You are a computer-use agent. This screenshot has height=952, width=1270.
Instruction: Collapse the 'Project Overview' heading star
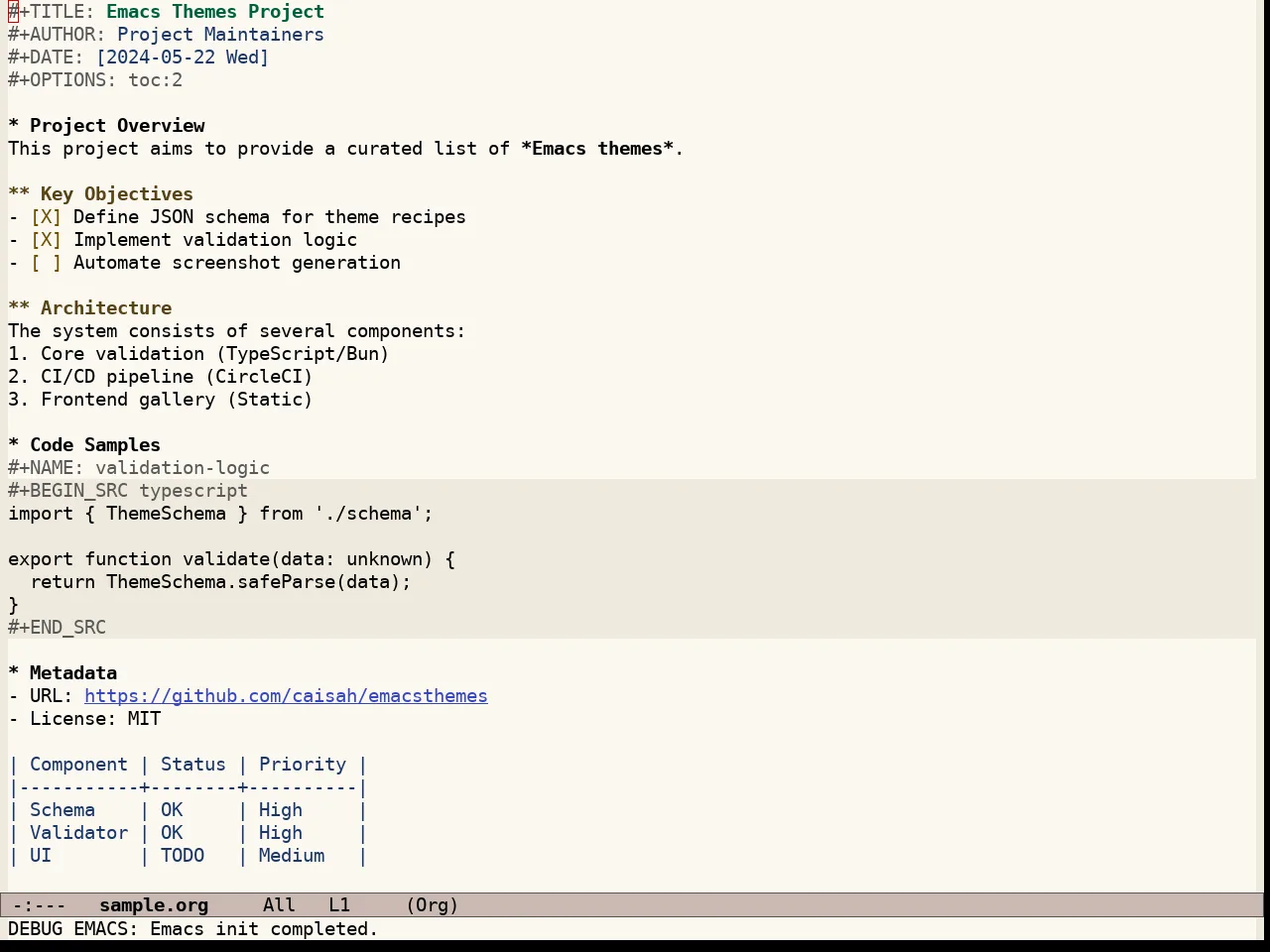click(x=14, y=126)
